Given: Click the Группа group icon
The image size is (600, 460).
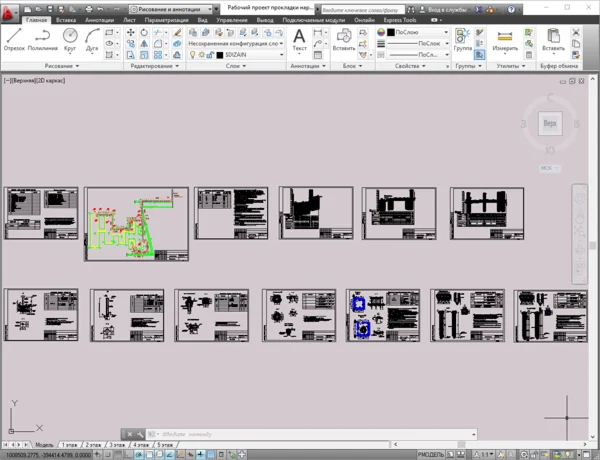Looking at the screenshot, I should pyautogui.click(x=463, y=39).
